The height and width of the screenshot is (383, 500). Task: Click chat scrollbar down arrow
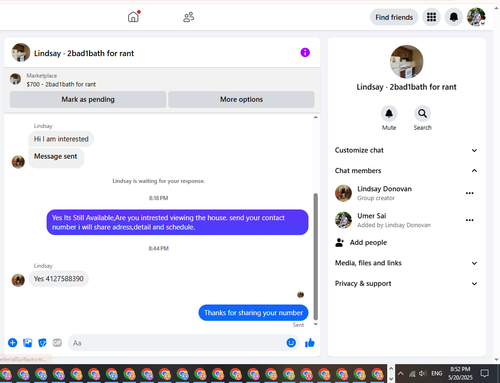315,324
